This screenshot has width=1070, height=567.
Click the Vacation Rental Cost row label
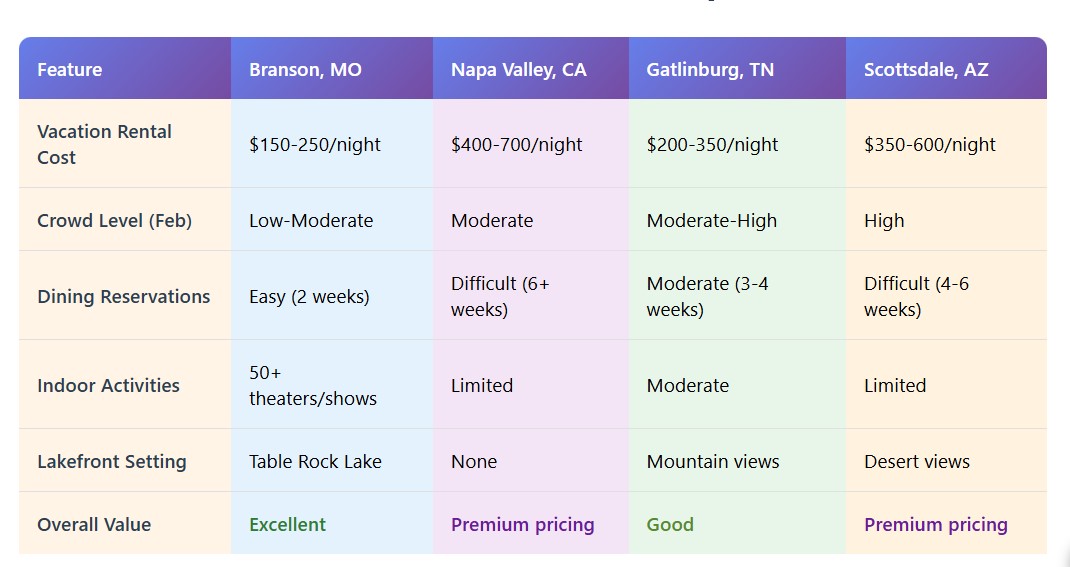click(104, 144)
